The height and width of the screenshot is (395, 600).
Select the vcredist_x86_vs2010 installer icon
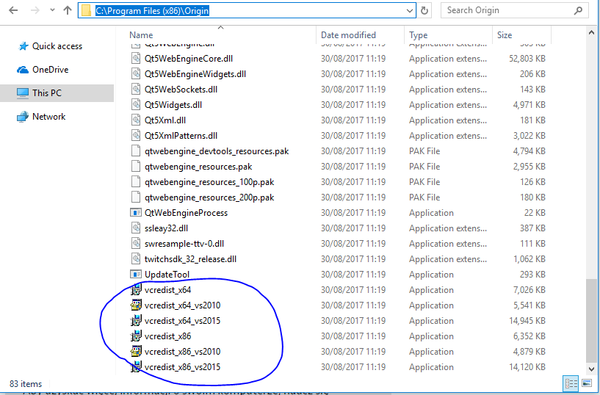tap(136, 351)
